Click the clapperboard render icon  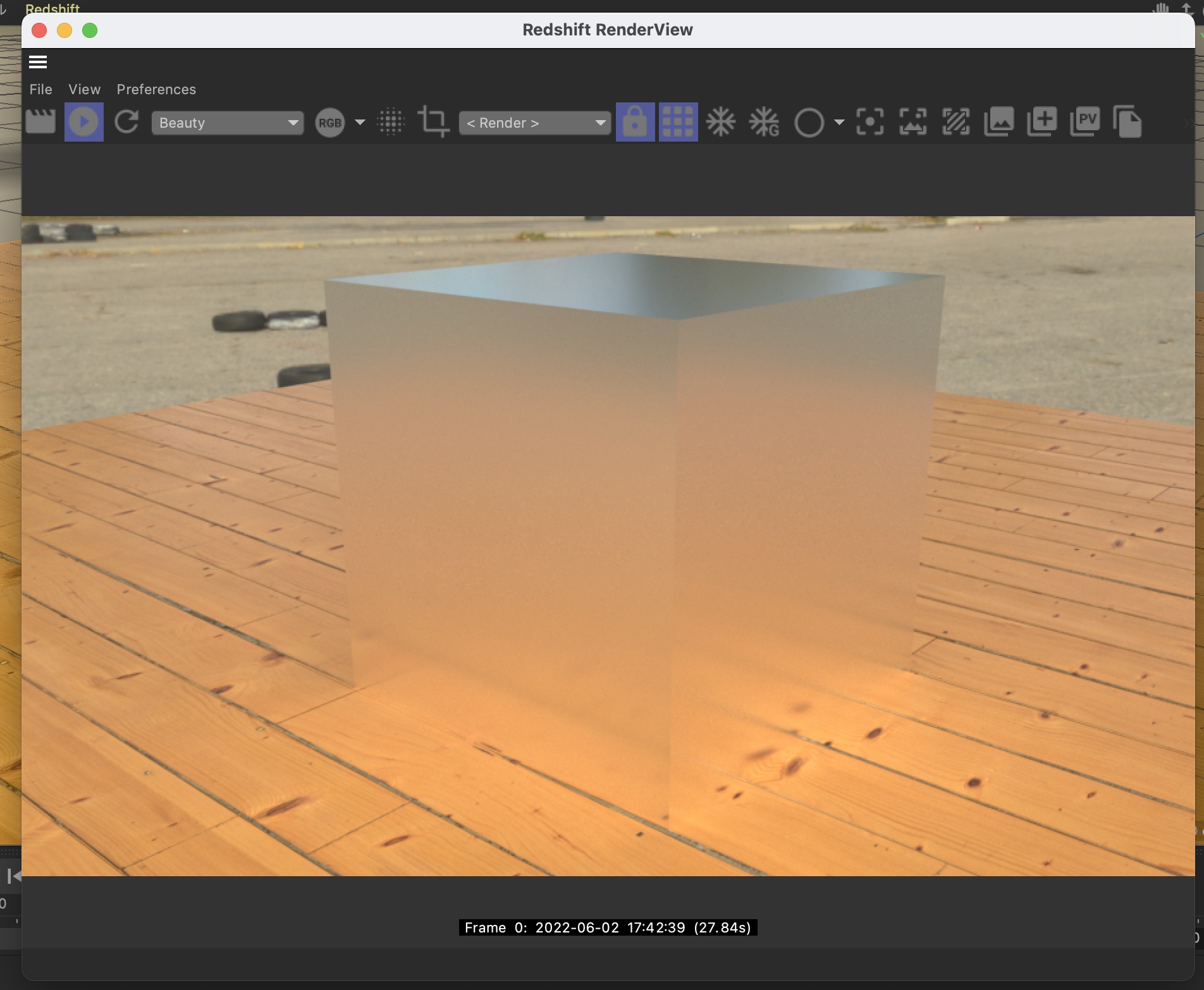click(40, 122)
